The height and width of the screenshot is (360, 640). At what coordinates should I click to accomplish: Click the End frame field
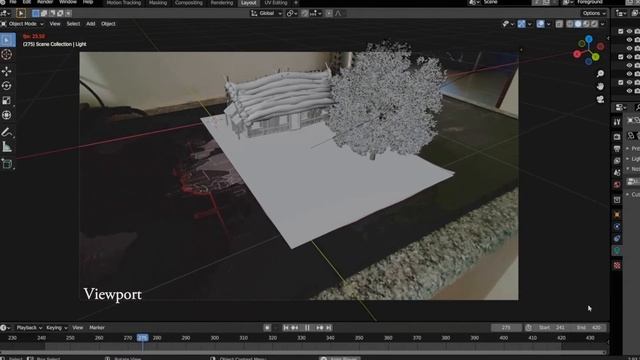[x=588, y=328]
